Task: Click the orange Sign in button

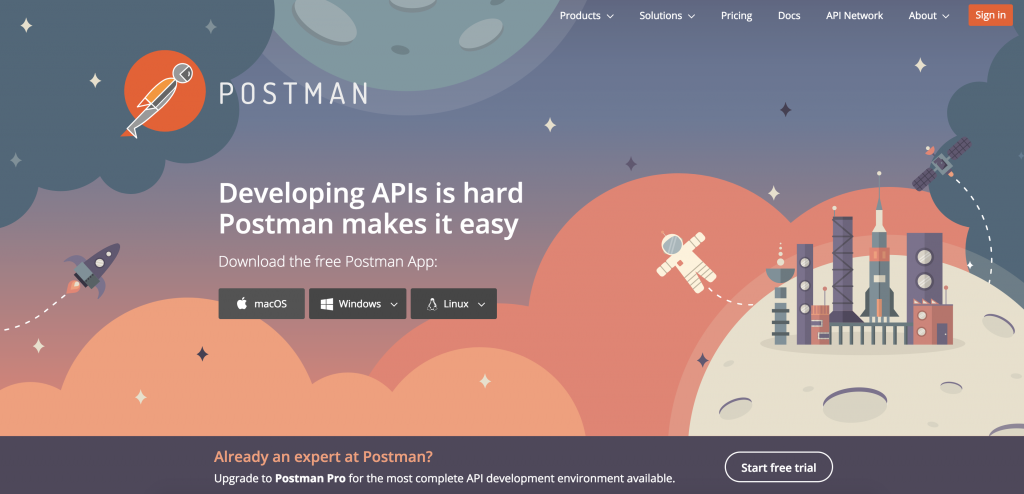Action: point(990,15)
